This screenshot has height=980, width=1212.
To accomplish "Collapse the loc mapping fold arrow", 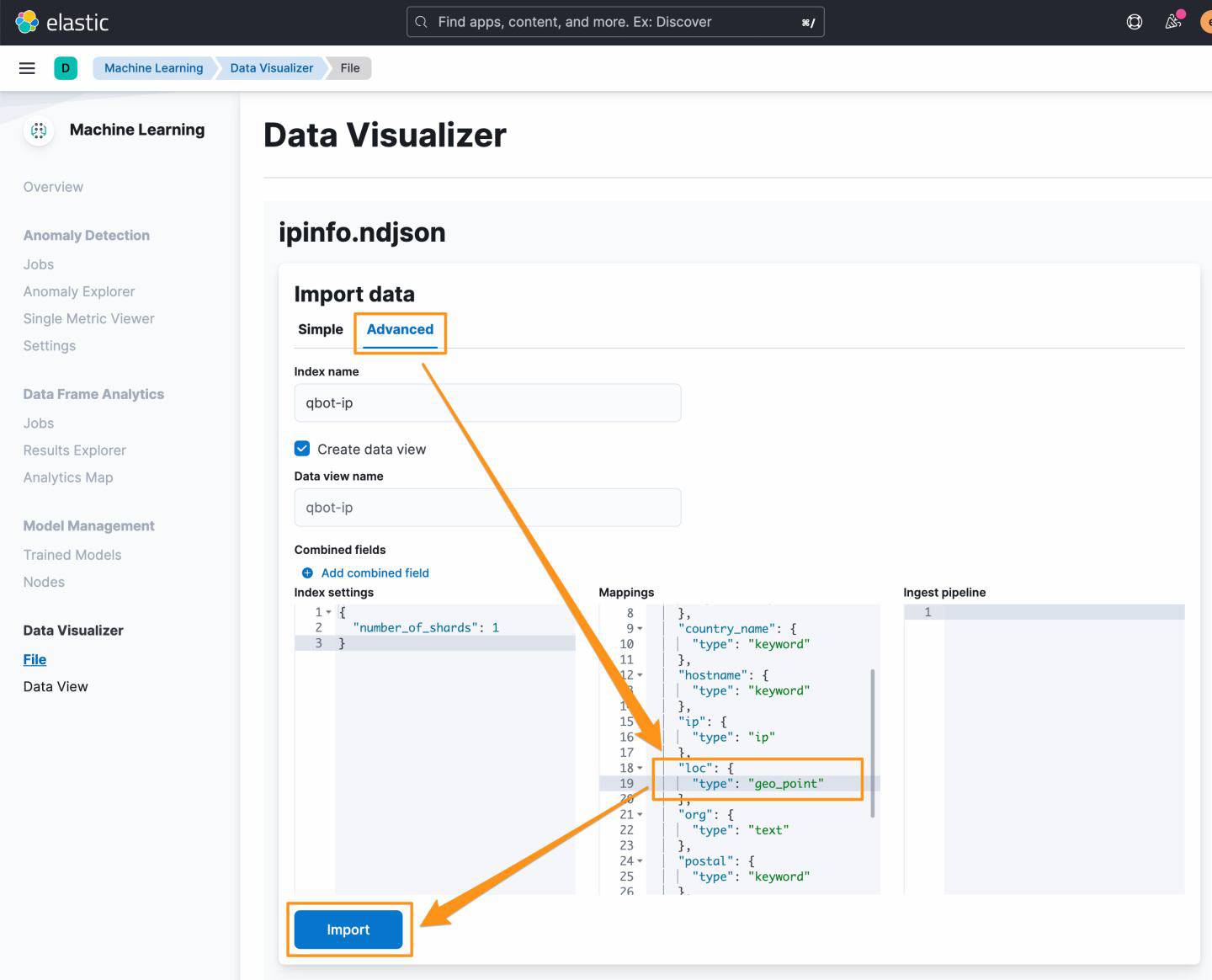I will pos(640,768).
